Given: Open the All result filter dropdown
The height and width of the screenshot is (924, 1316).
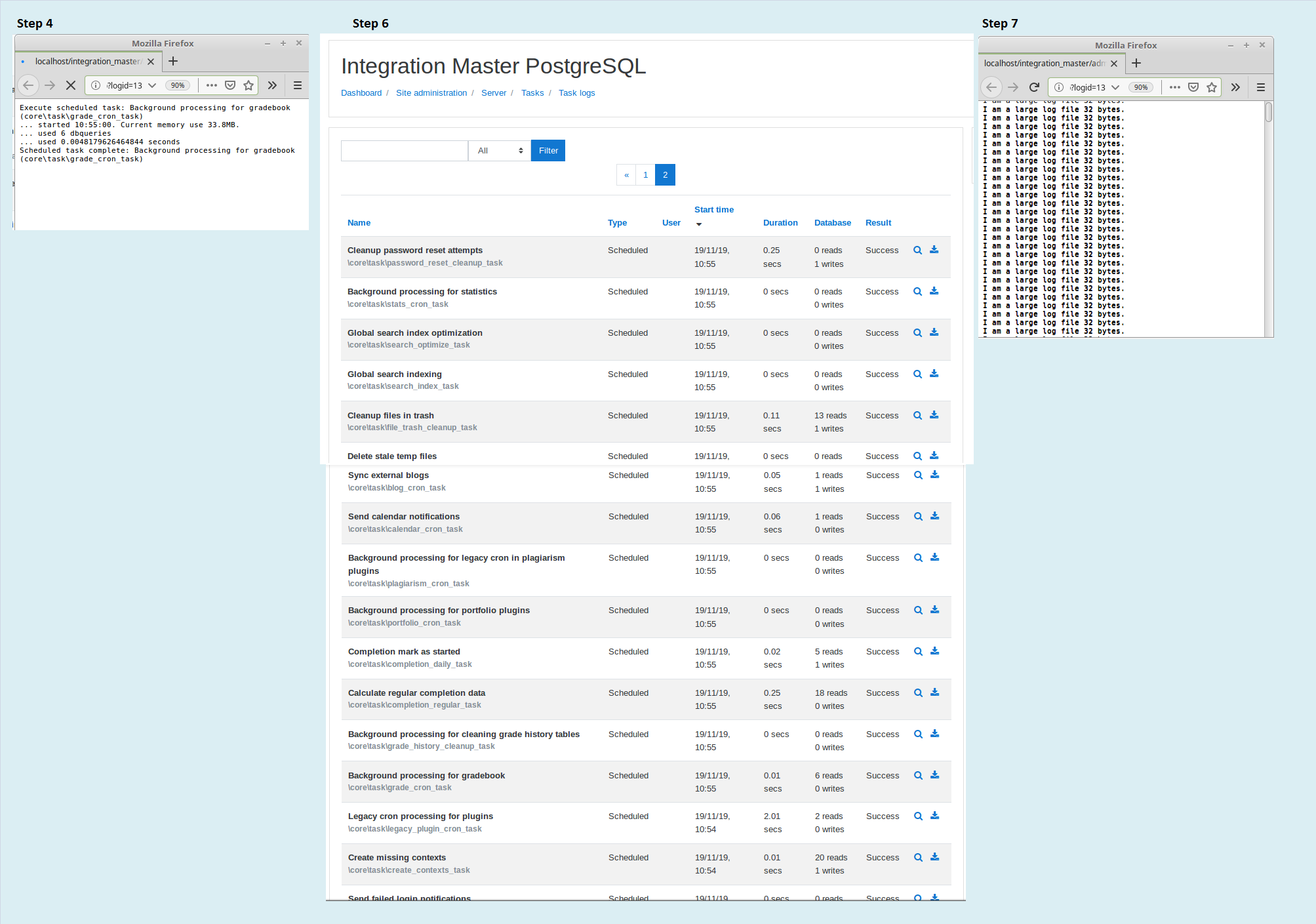Looking at the screenshot, I should (500, 151).
